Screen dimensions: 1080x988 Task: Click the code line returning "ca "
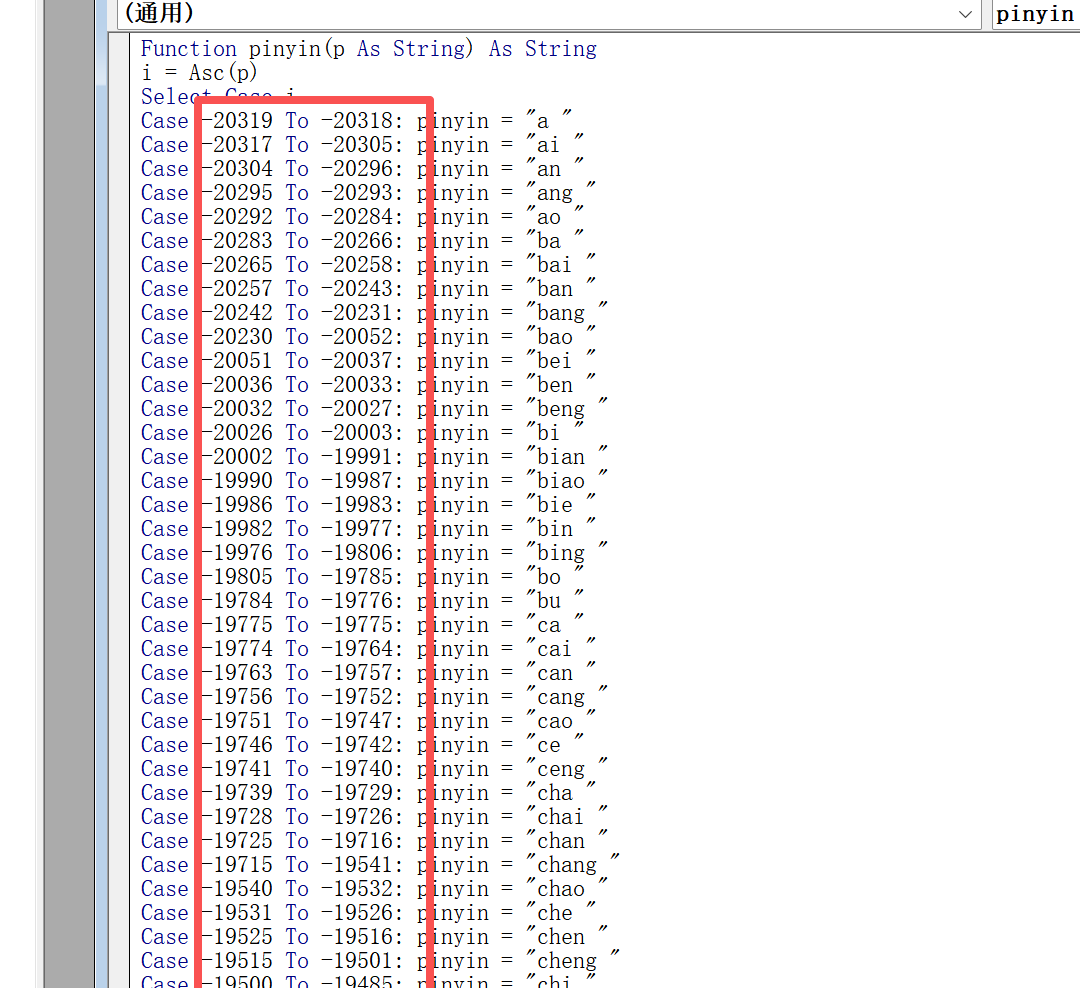362,626
